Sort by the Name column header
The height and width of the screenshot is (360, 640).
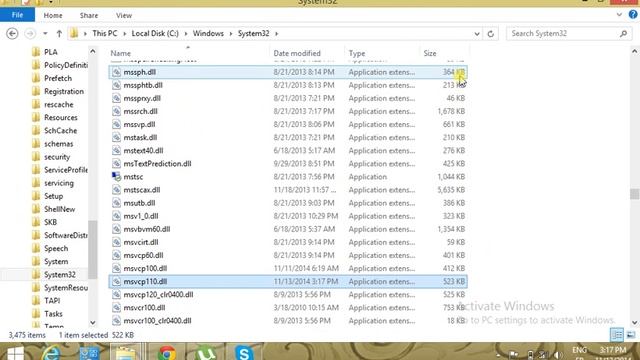pos(120,53)
